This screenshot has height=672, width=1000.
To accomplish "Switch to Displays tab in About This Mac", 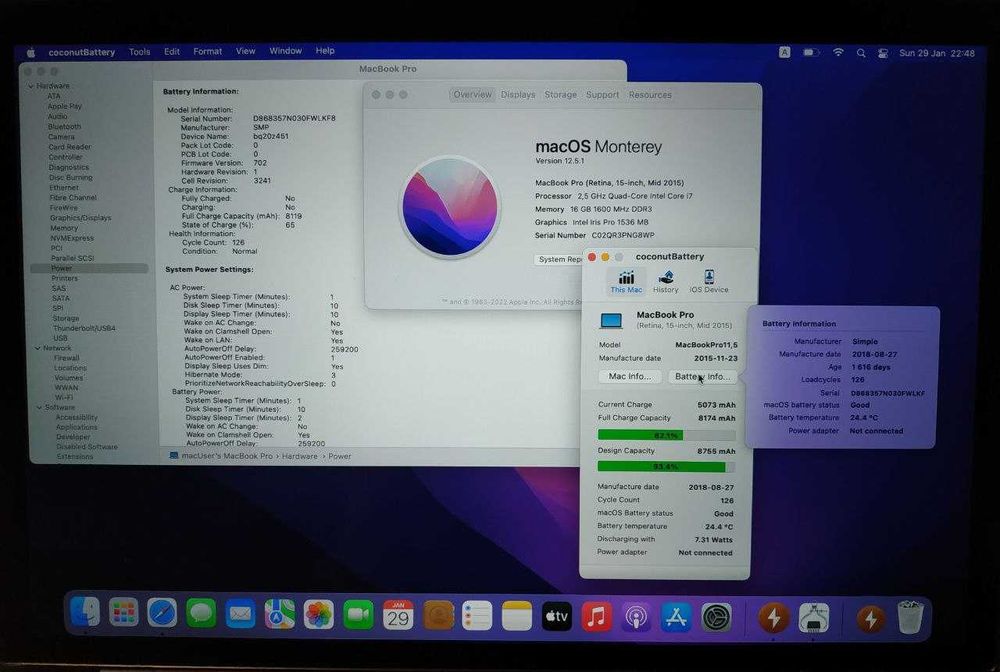I will point(518,94).
